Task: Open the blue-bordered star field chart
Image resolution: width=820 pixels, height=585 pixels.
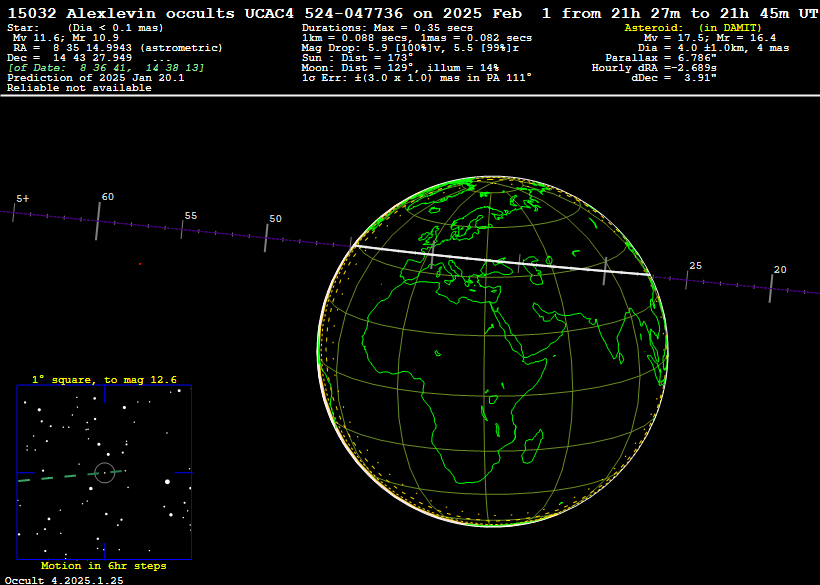Action: (105, 473)
